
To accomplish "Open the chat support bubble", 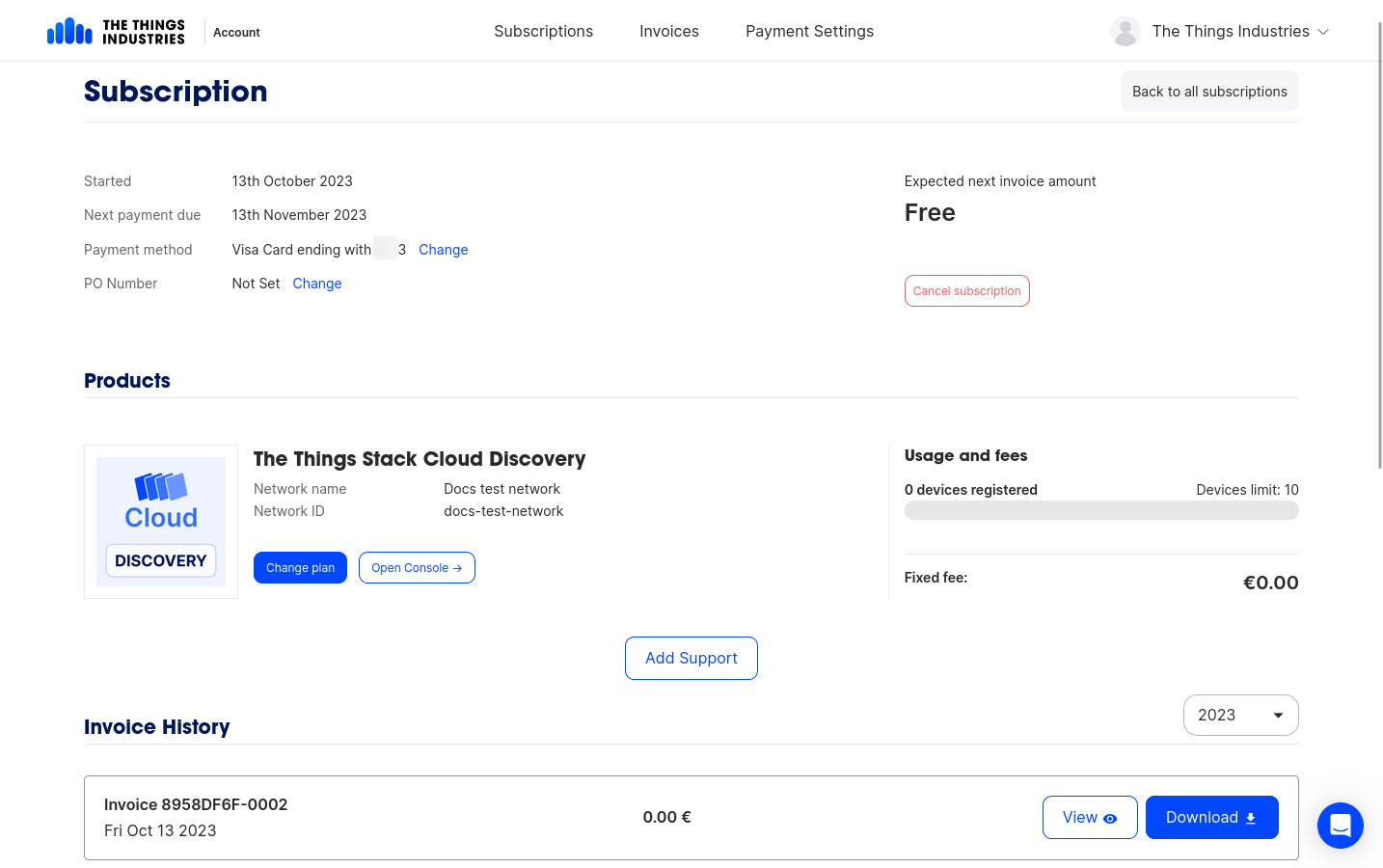I will (x=1340, y=826).
